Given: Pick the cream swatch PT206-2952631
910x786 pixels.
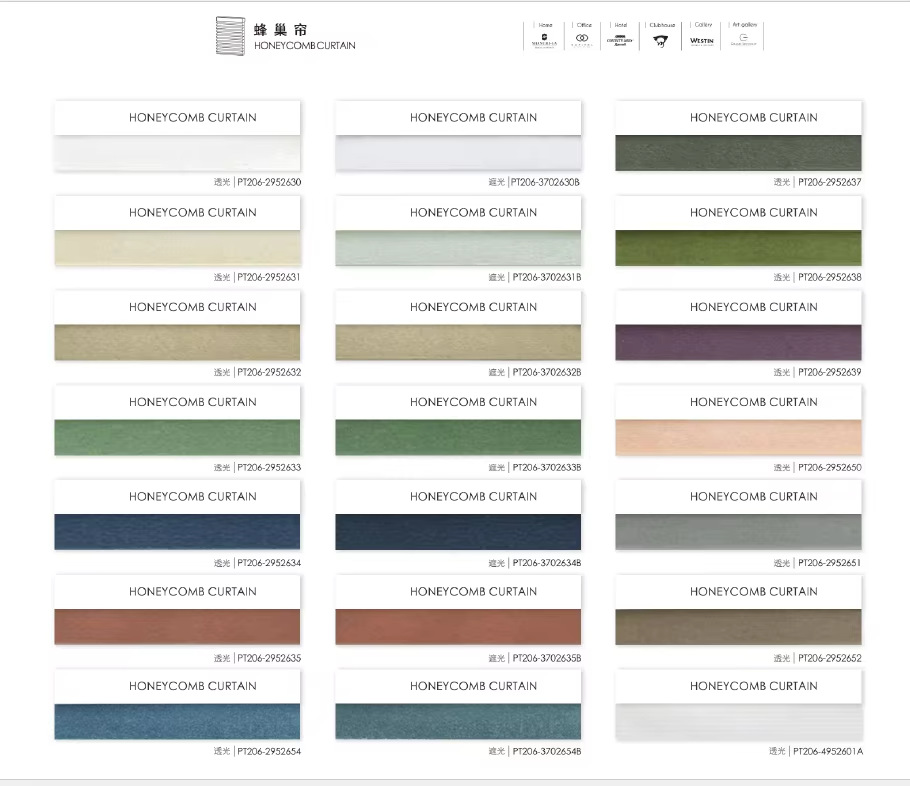Looking at the screenshot, I should [177, 247].
